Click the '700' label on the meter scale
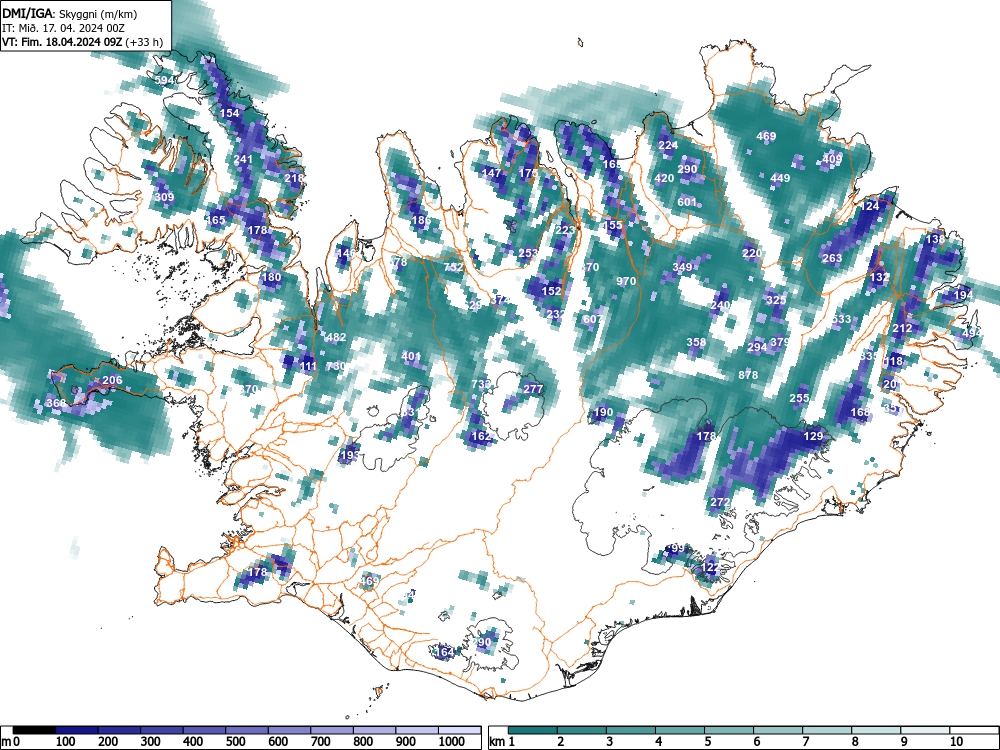 pos(320,742)
